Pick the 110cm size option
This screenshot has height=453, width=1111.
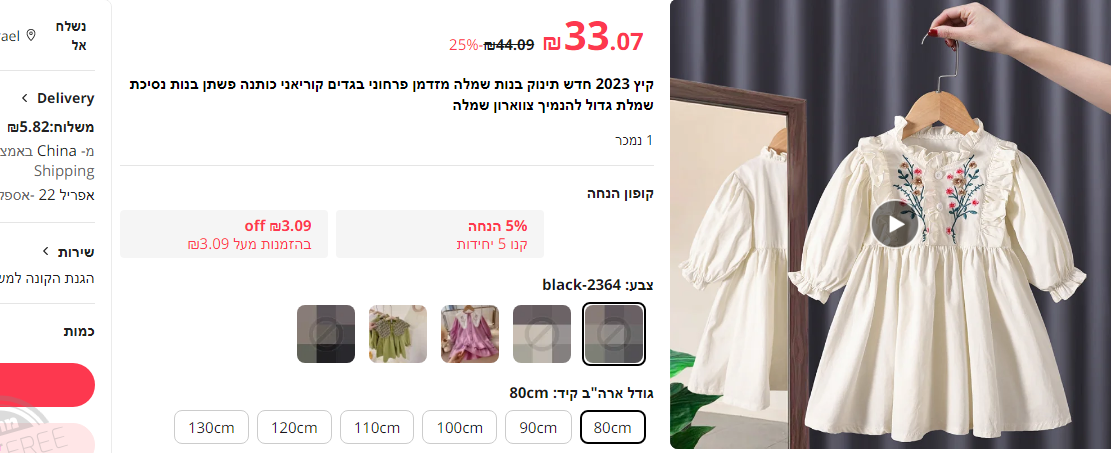click(377, 427)
